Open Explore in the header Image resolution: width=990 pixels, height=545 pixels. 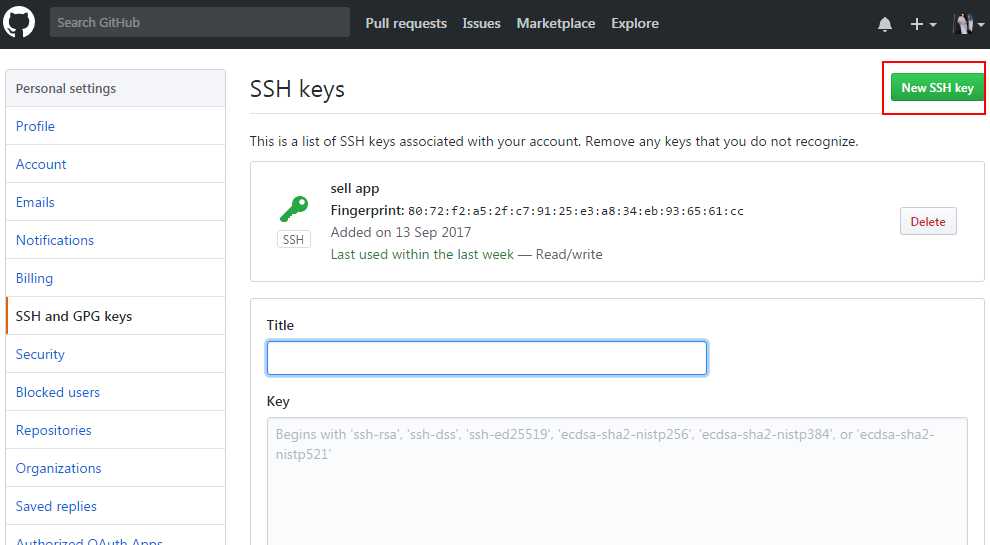click(x=635, y=23)
